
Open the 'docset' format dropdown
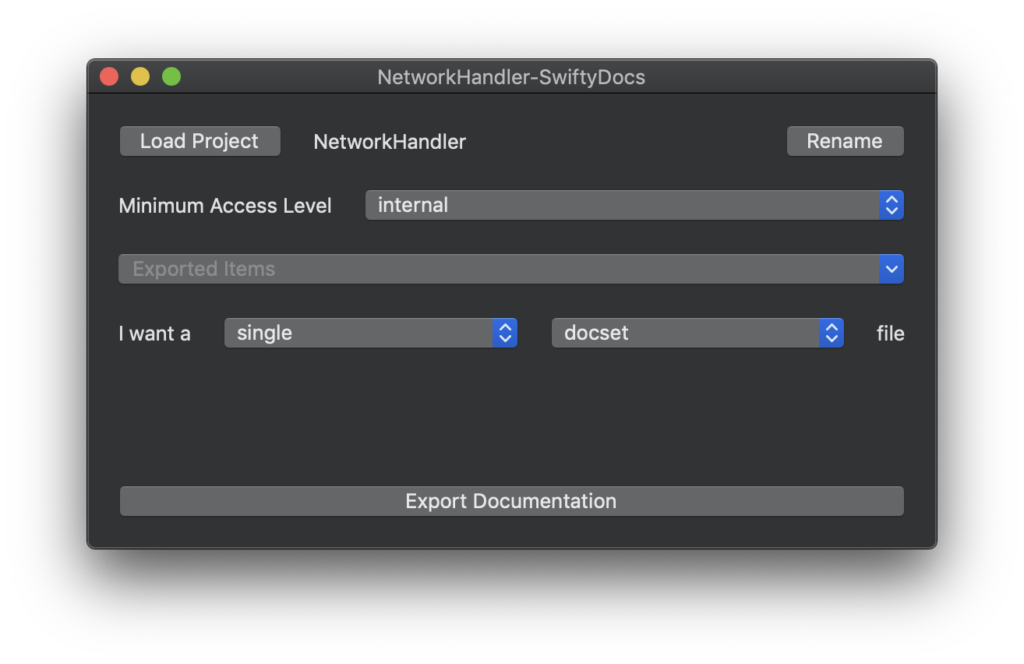click(x=697, y=333)
